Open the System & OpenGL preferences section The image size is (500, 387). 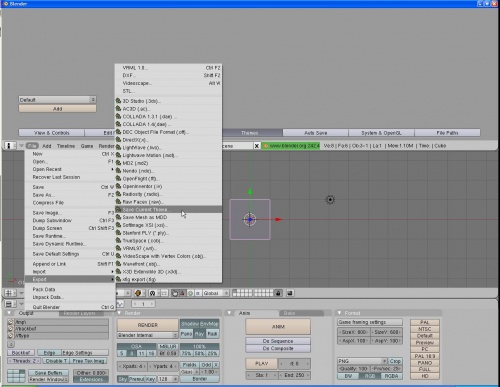[381, 133]
